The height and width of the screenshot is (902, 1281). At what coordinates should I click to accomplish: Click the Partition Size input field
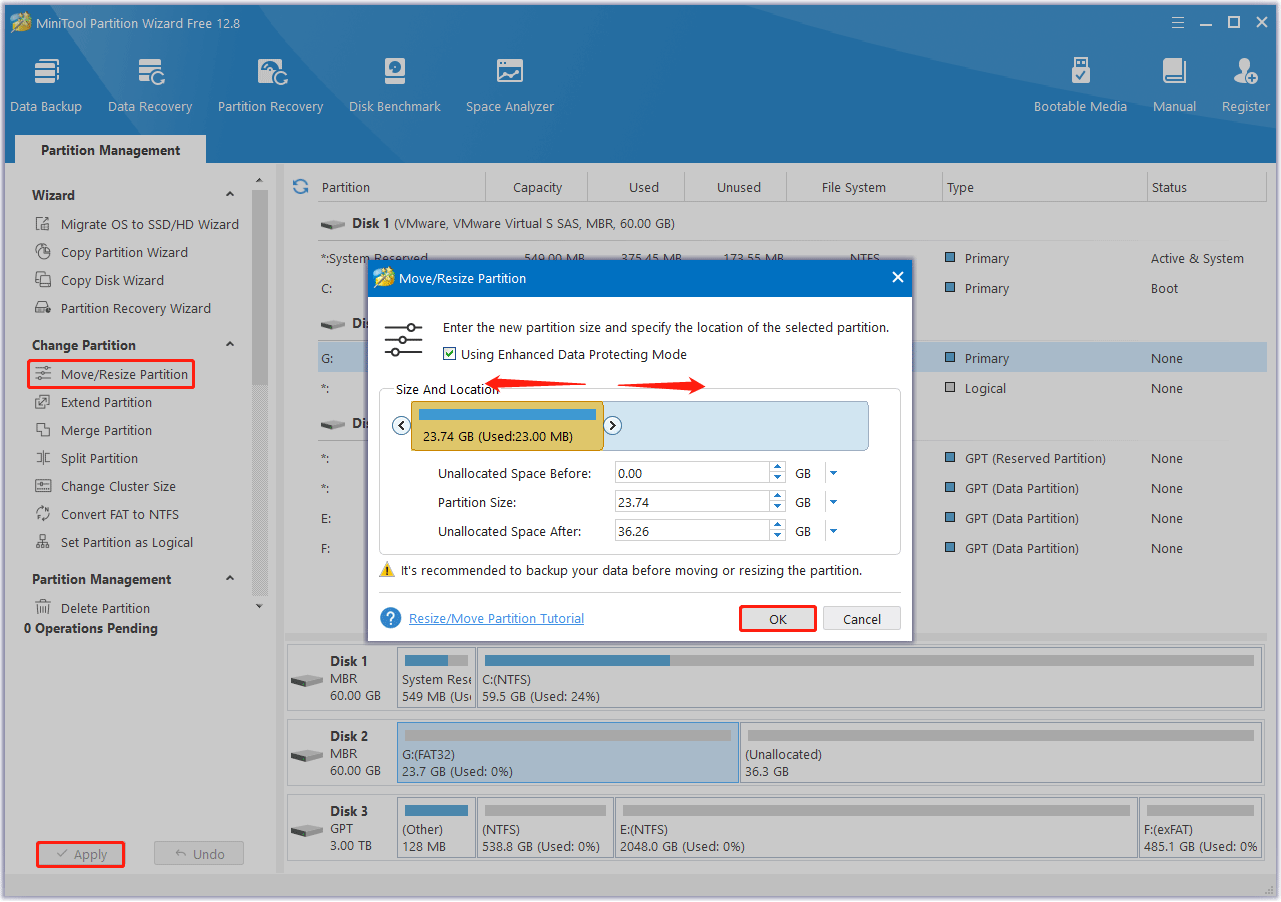692,502
